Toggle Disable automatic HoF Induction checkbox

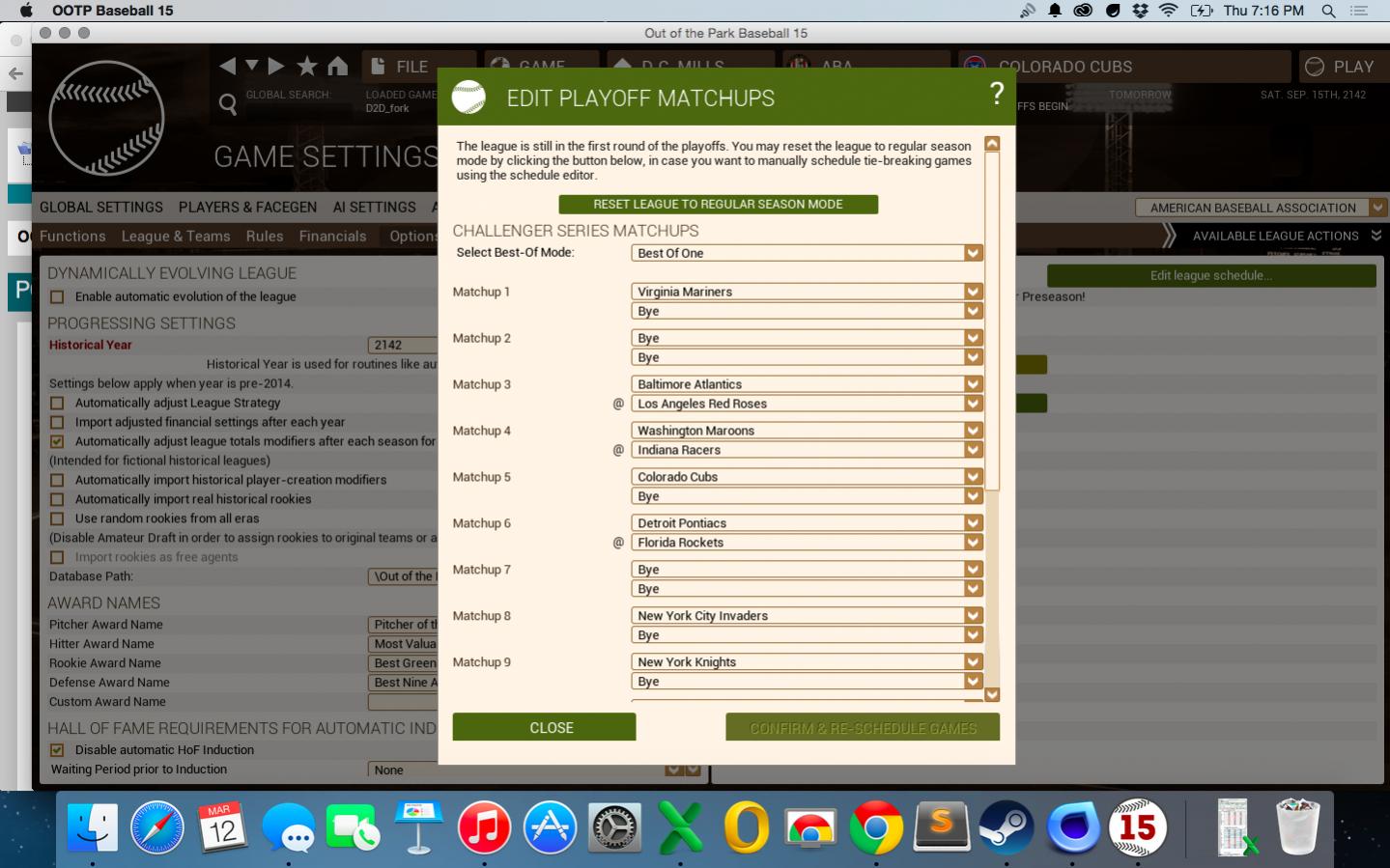[x=57, y=750]
